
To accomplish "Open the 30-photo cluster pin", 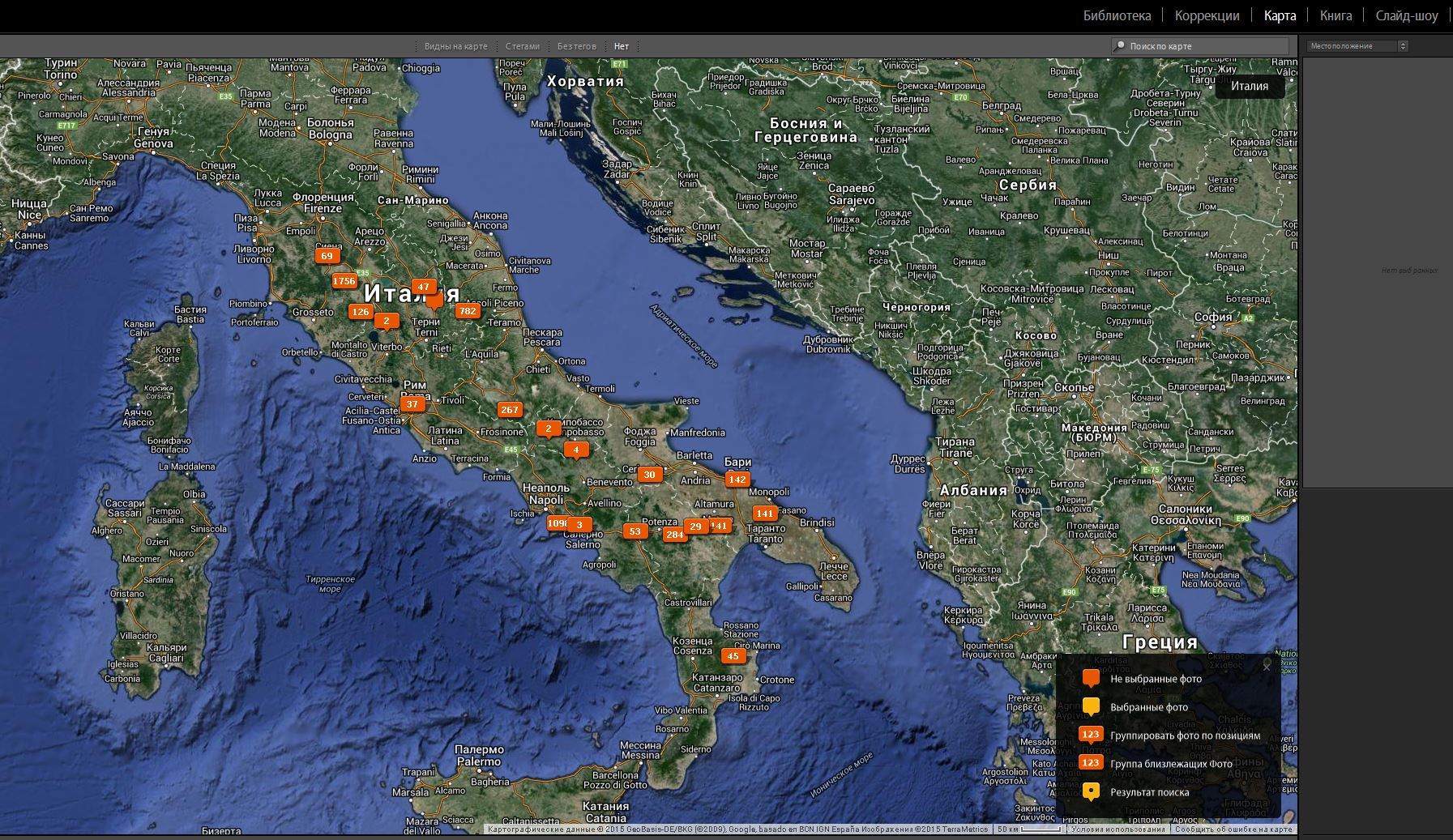I will (x=649, y=475).
